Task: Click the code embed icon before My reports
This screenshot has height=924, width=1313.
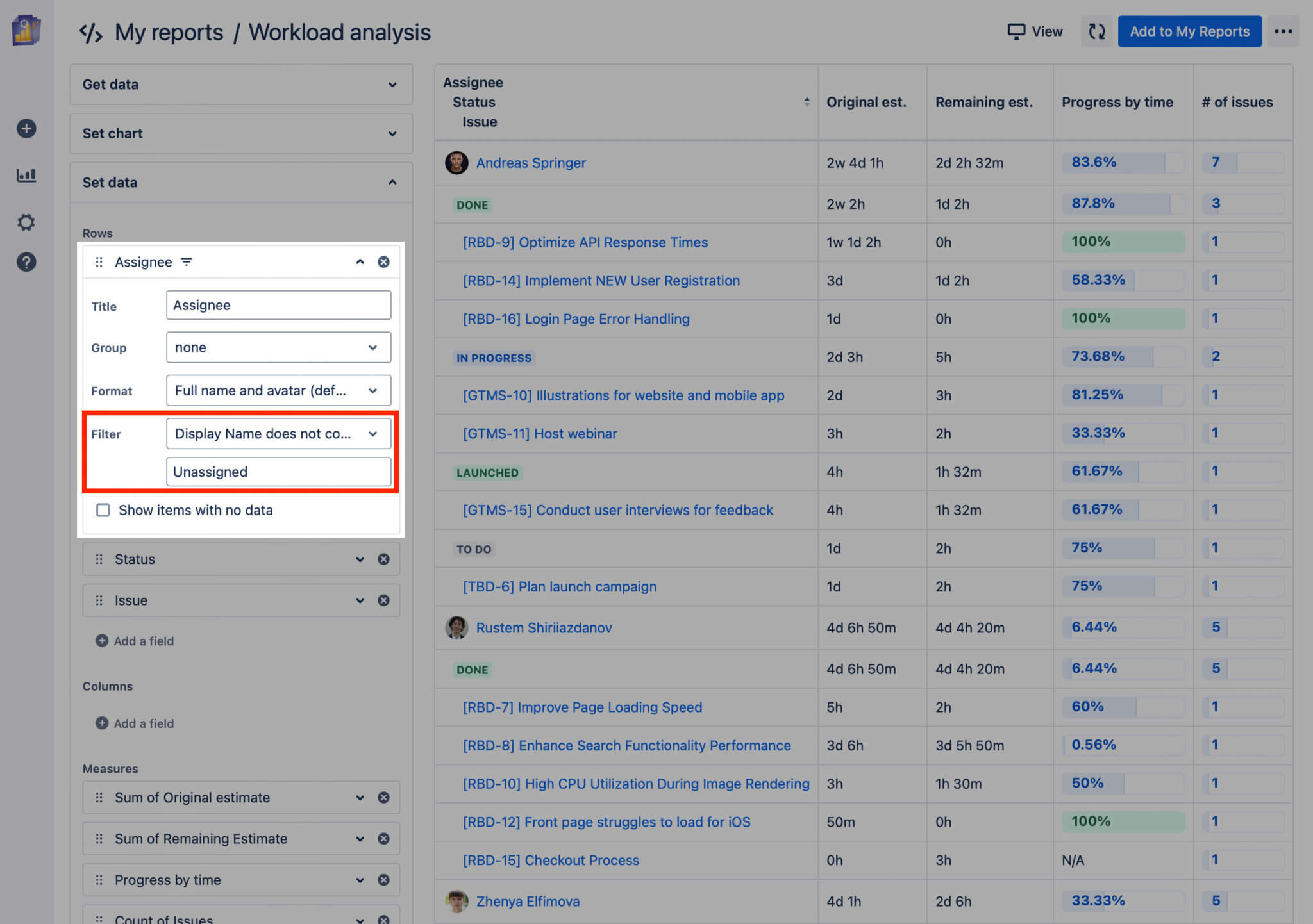Action: tap(90, 31)
